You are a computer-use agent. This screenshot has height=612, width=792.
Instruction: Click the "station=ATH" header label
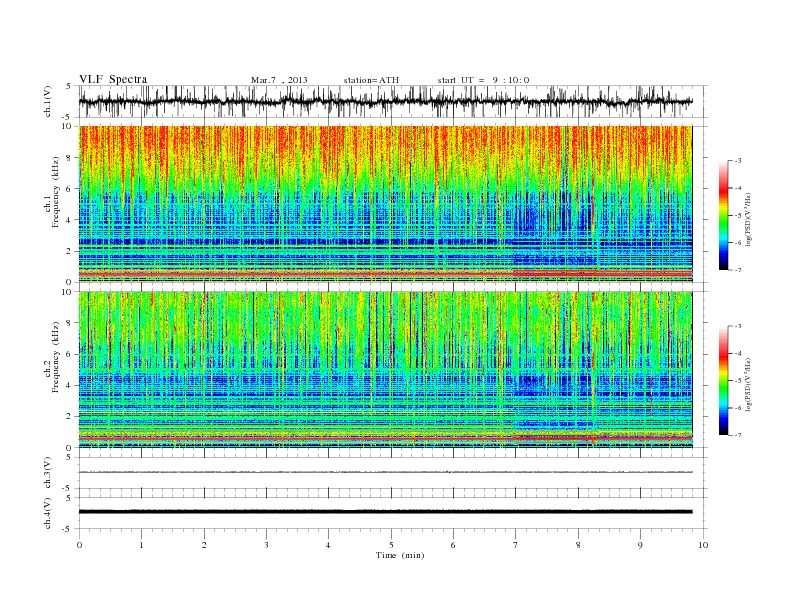[x=371, y=80]
